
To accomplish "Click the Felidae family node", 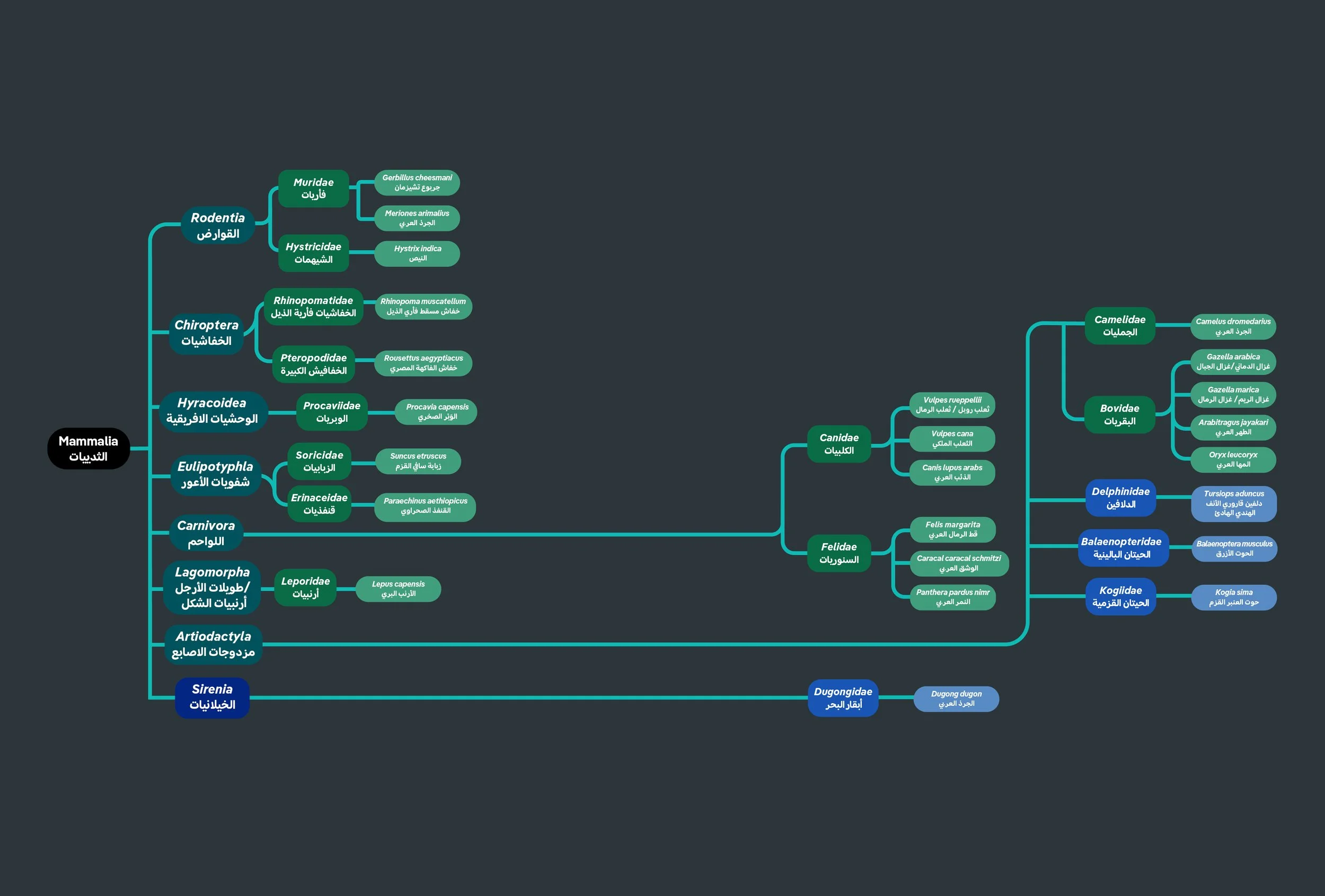I will (838, 552).
